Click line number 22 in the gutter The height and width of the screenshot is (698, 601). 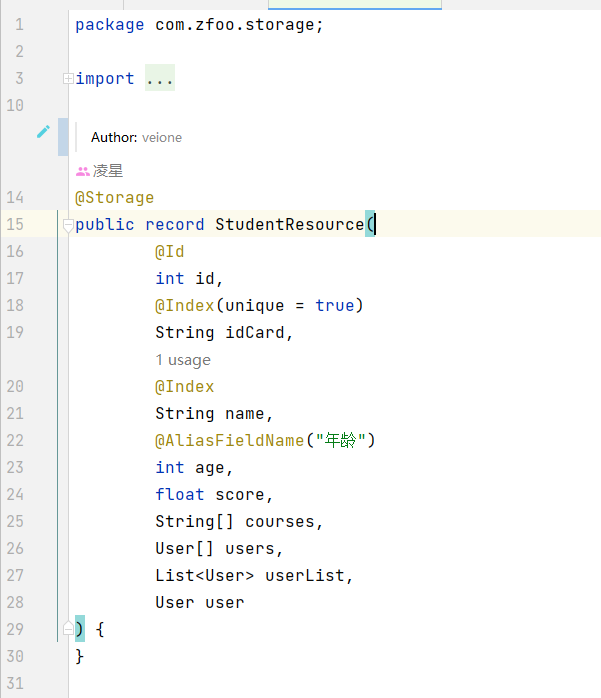(15, 441)
